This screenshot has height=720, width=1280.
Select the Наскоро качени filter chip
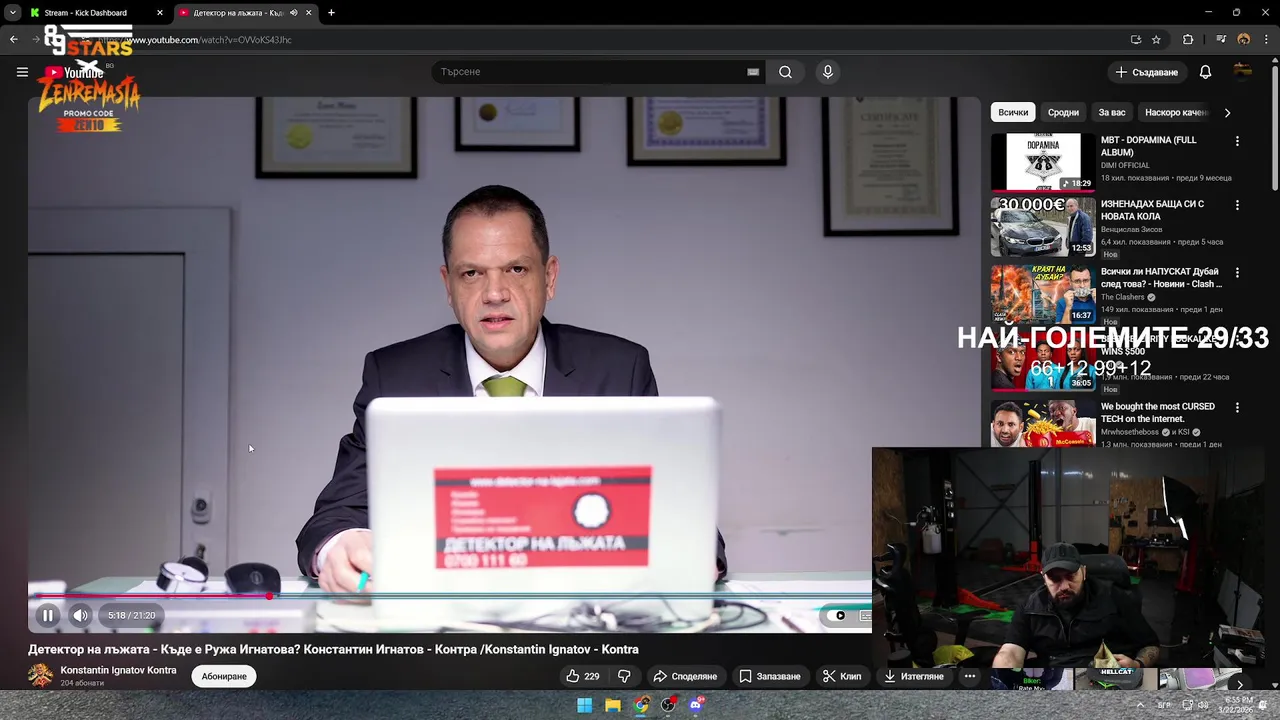tap(1176, 112)
